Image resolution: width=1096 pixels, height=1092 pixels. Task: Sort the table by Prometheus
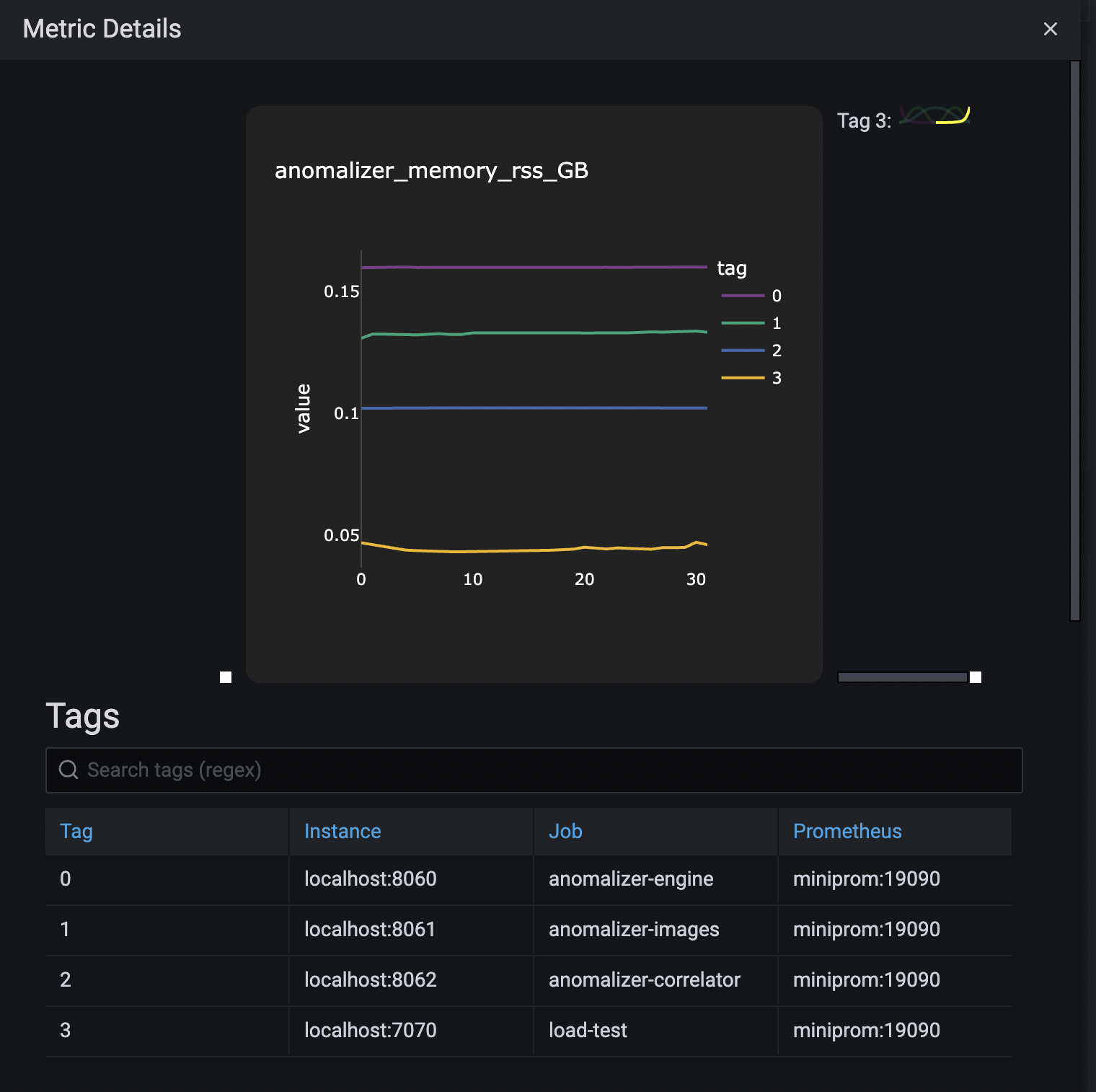847,831
